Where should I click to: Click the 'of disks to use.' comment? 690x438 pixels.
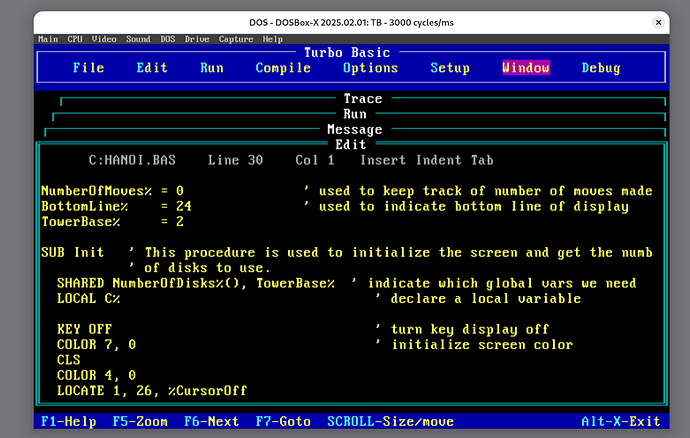199,268
